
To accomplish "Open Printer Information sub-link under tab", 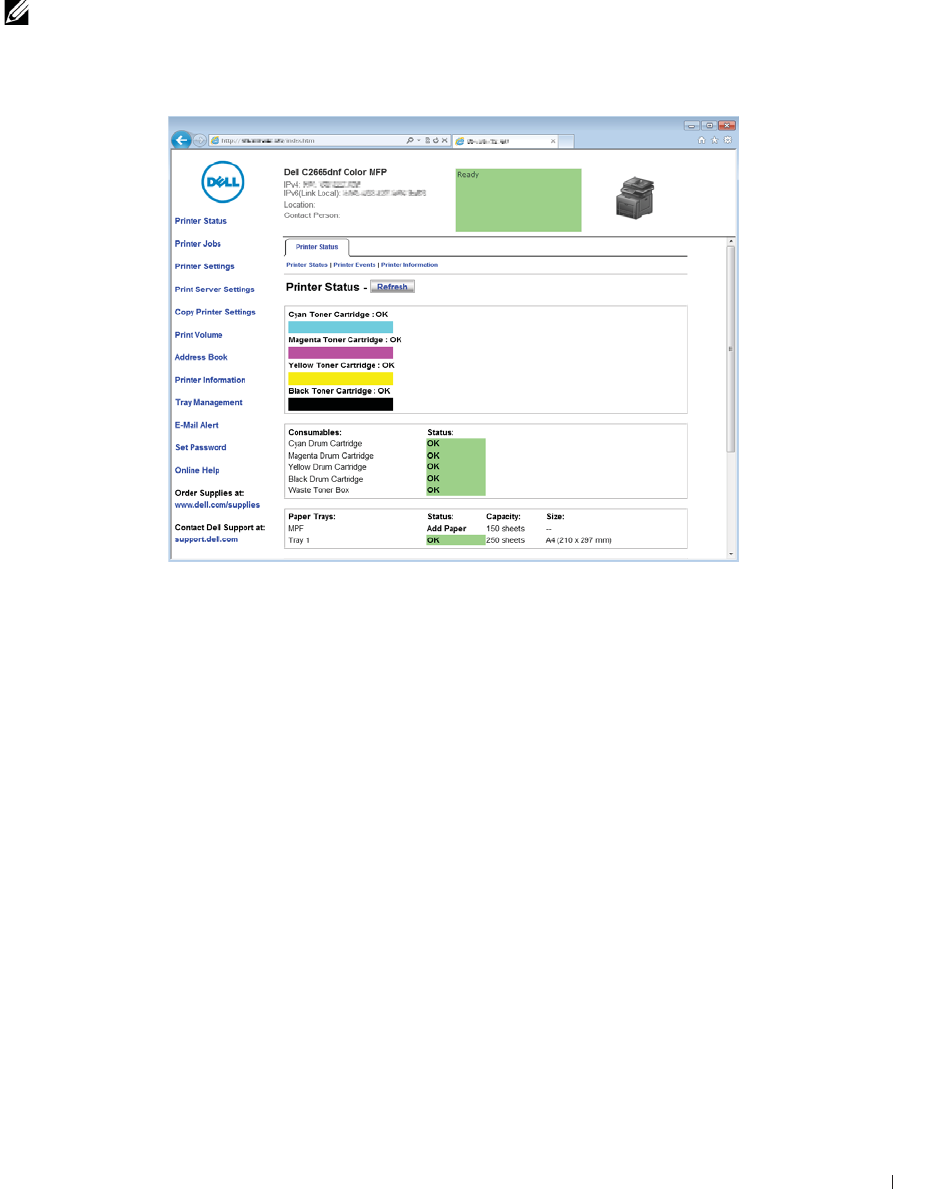I will [409, 265].
